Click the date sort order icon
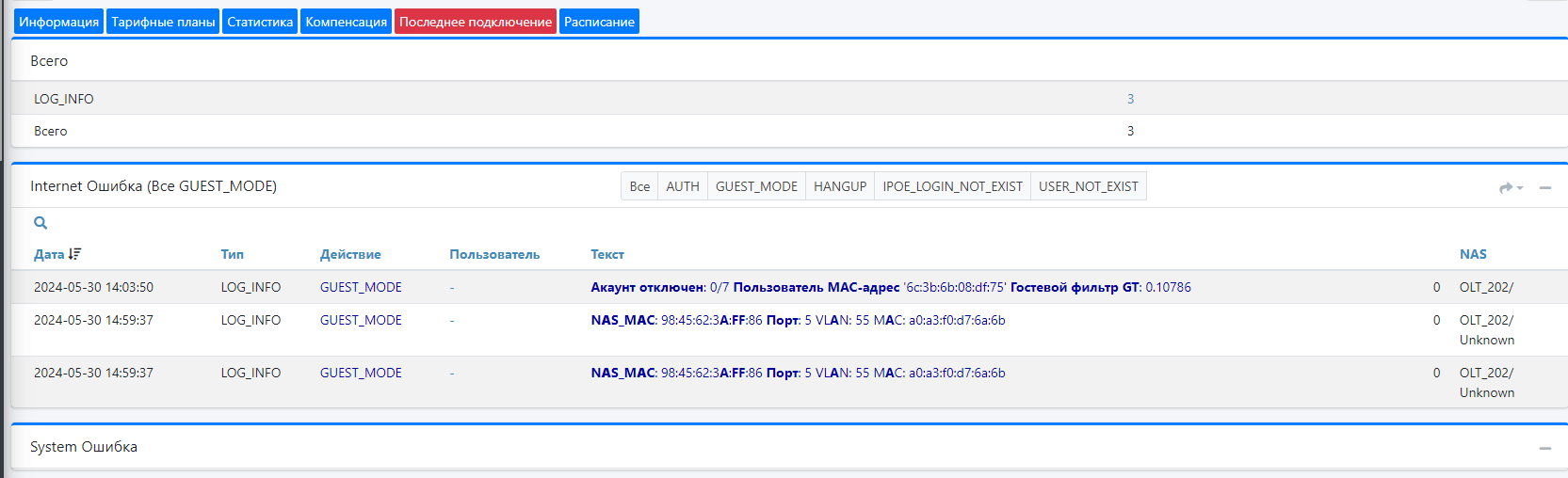Viewport: 1568px width, 478px height. pyautogui.click(x=75, y=254)
